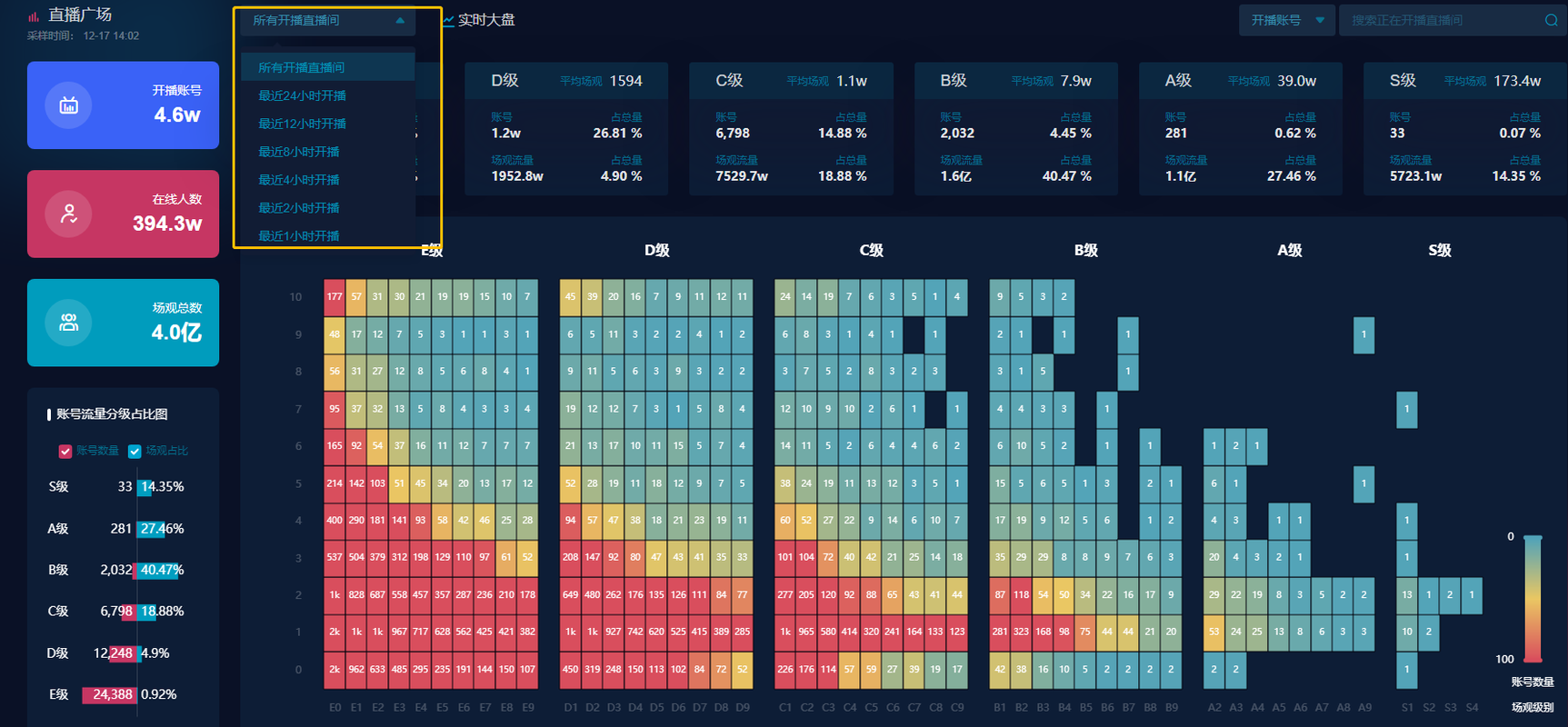1568x727 pixels.
Task: Click the 场观总数 group icon
Action: point(69,323)
